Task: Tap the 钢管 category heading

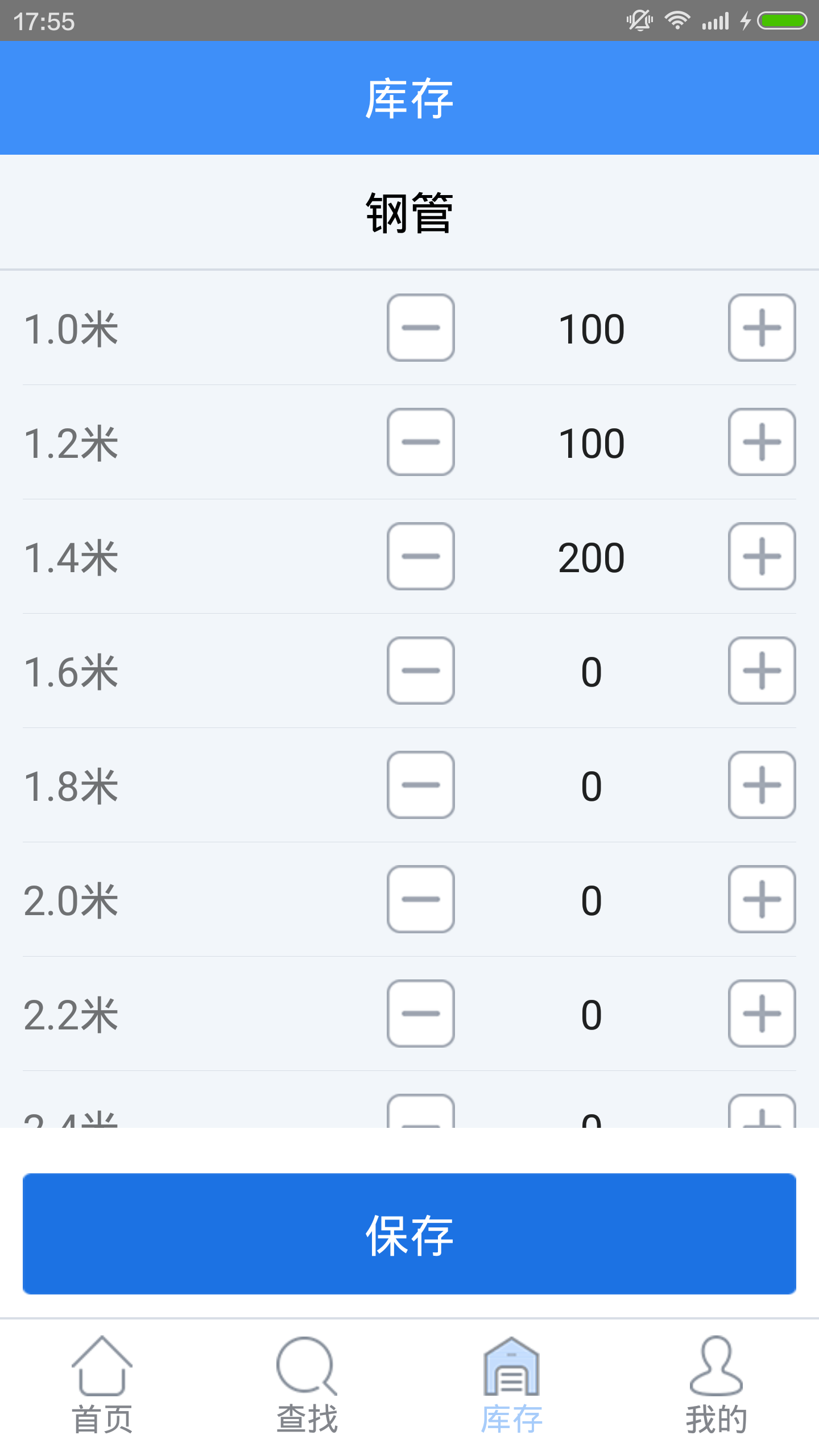Action: click(409, 213)
